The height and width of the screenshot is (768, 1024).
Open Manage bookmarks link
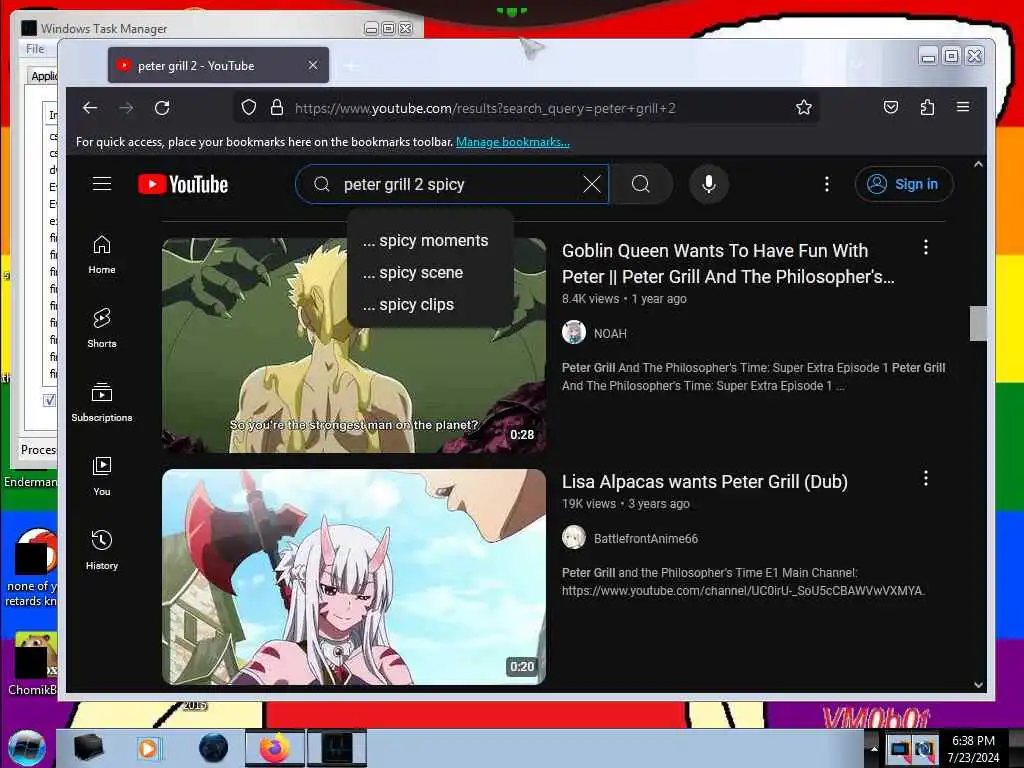tap(513, 142)
